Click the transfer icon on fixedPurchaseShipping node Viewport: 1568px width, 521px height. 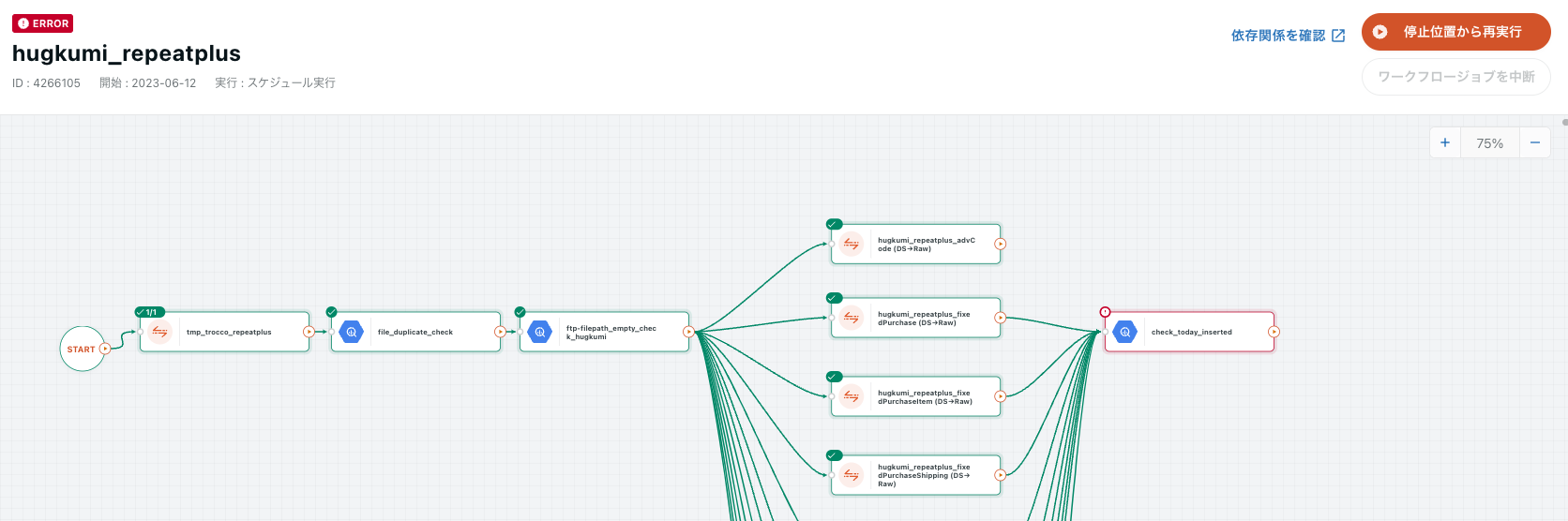[851, 475]
